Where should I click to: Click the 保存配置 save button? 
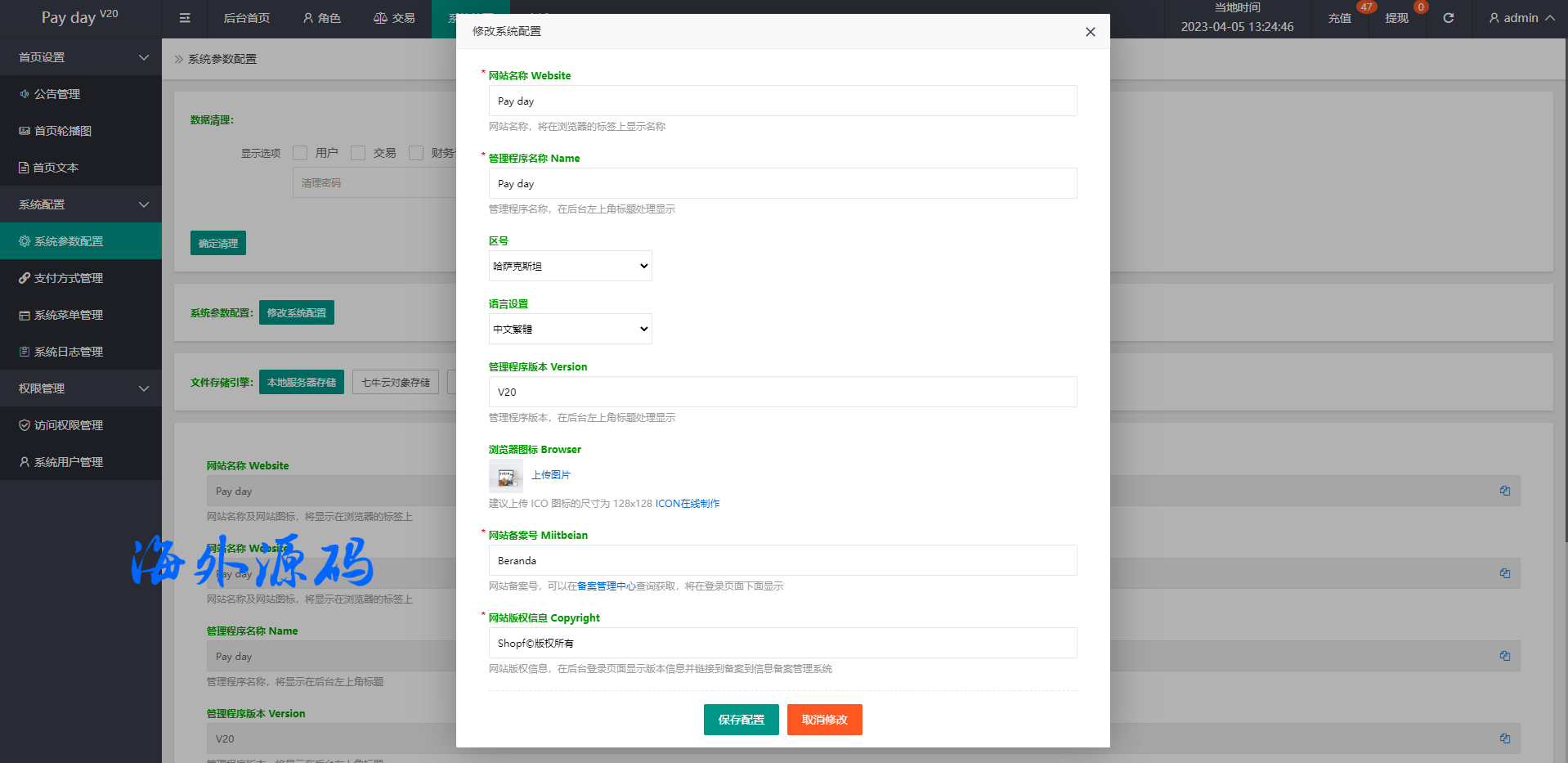click(x=741, y=720)
